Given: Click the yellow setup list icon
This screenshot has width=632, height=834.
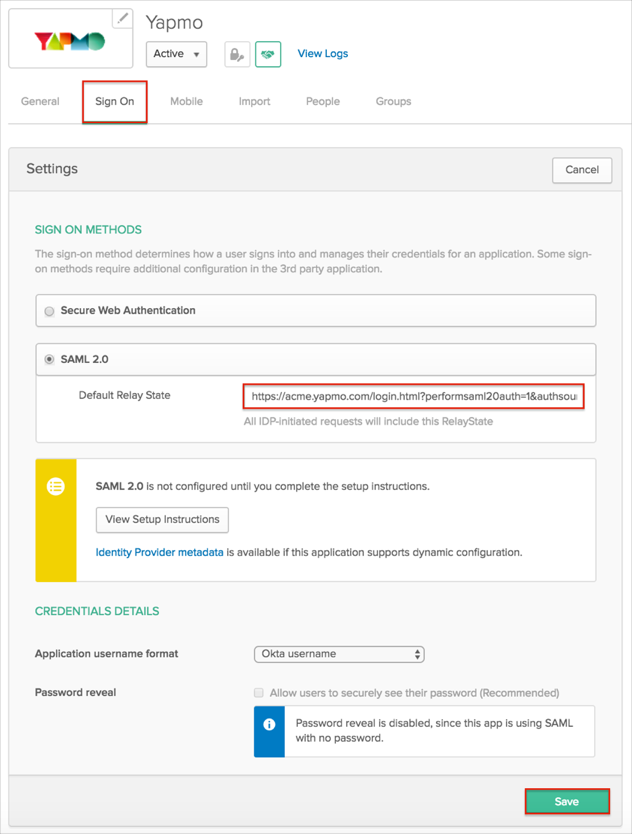Looking at the screenshot, I should (x=56, y=486).
